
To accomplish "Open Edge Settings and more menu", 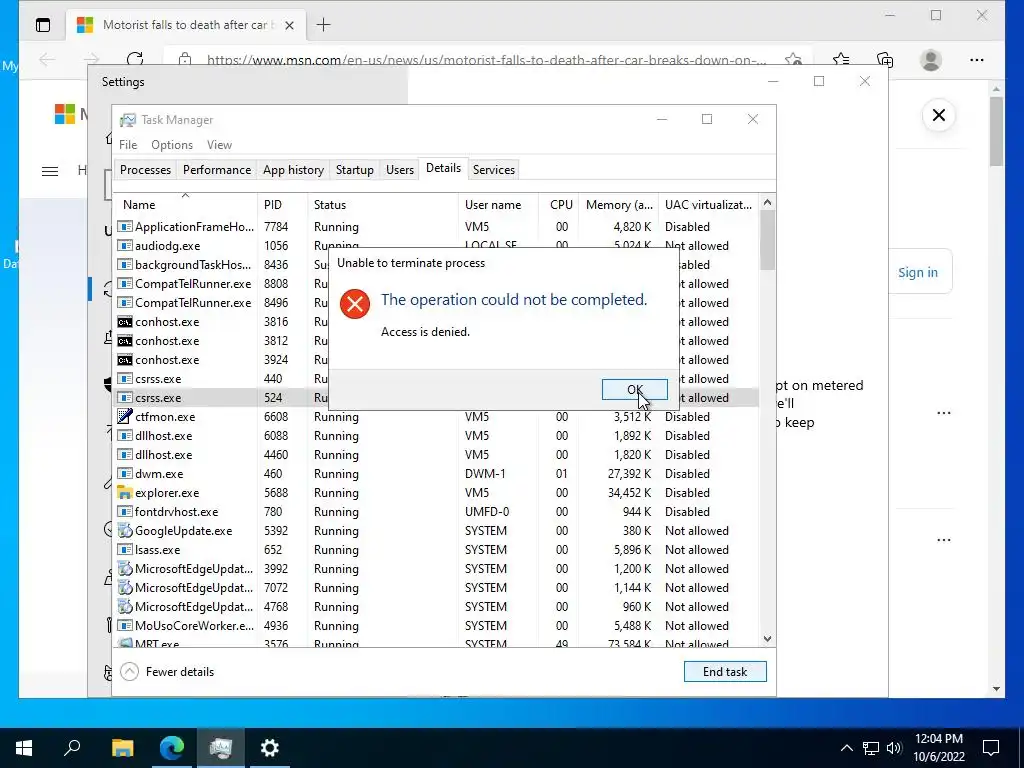I will click(x=976, y=59).
